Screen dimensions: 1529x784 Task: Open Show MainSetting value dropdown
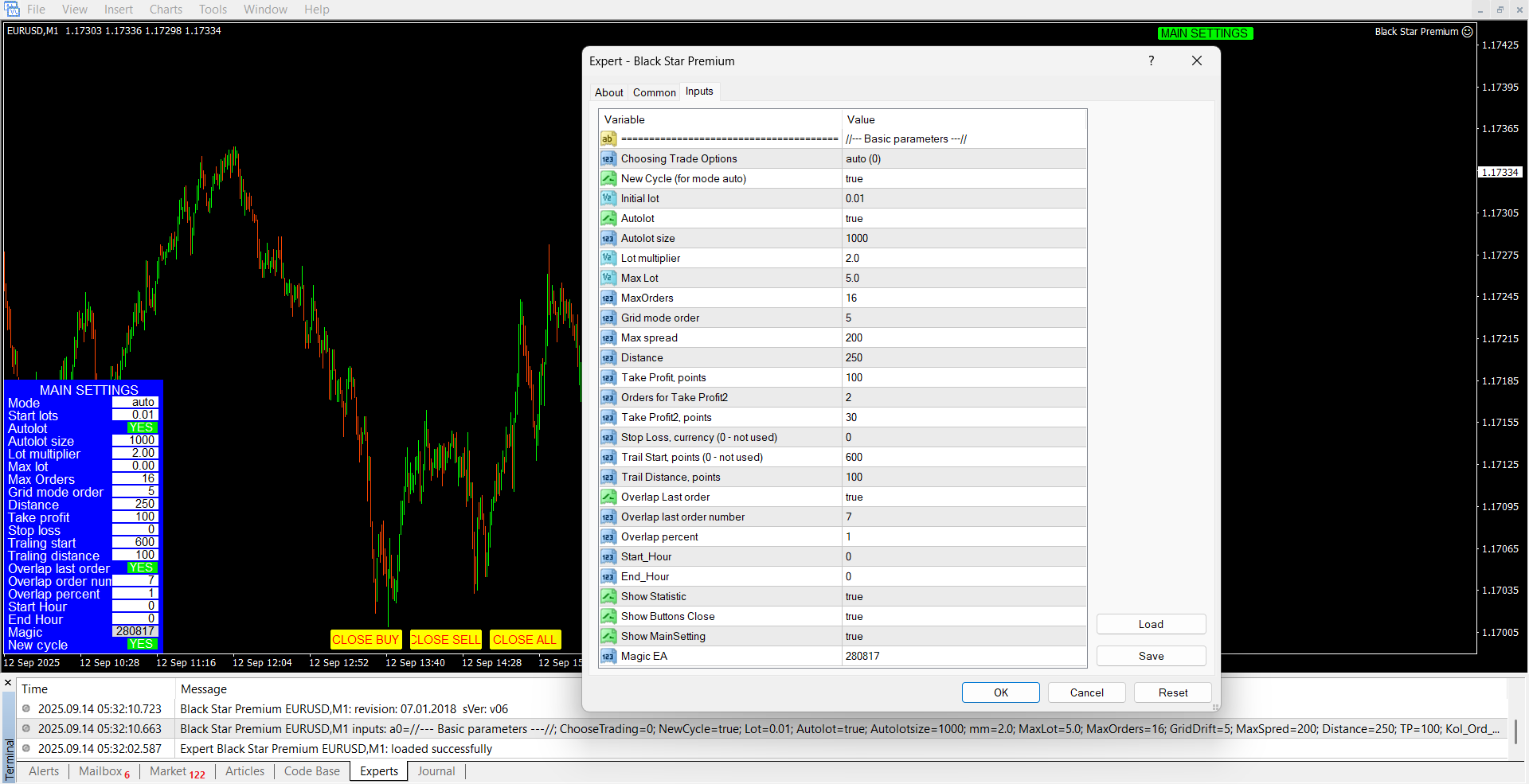(964, 637)
